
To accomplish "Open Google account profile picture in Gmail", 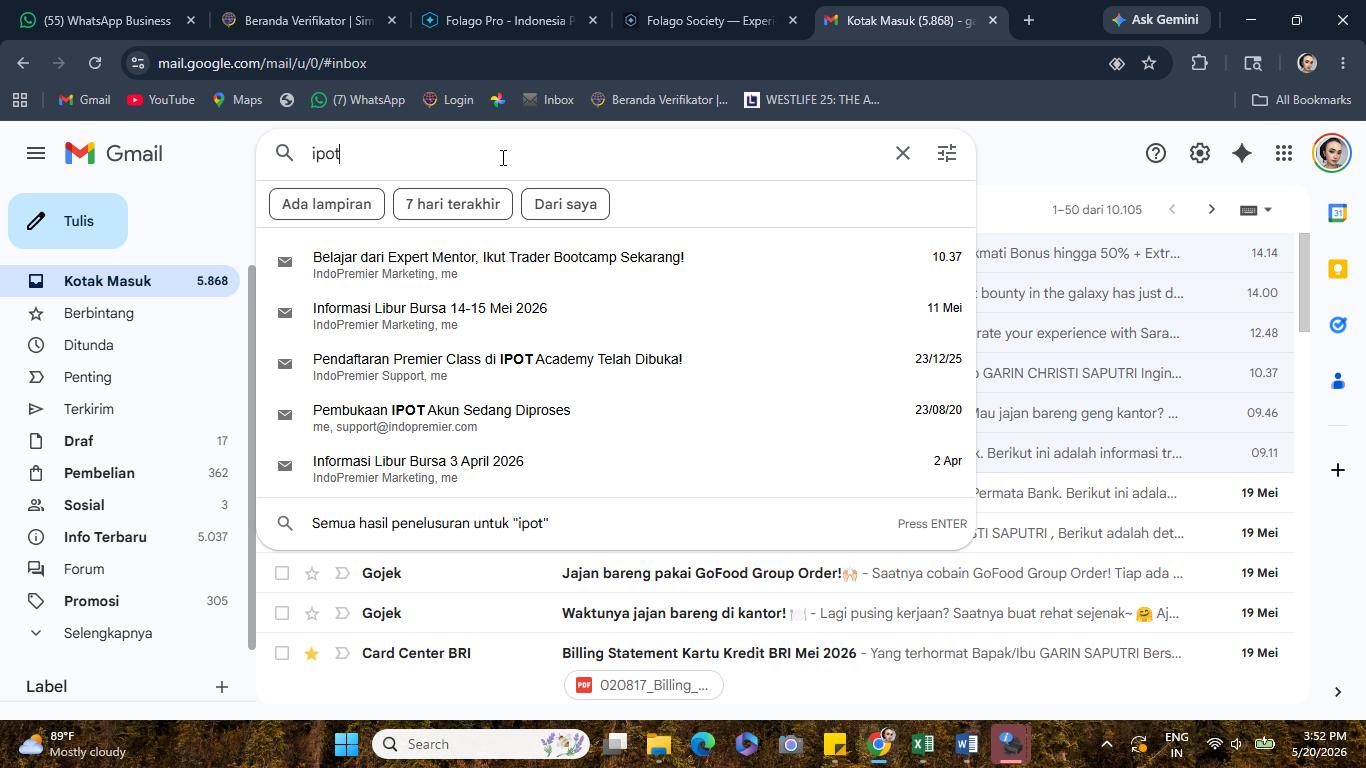I will [x=1331, y=153].
